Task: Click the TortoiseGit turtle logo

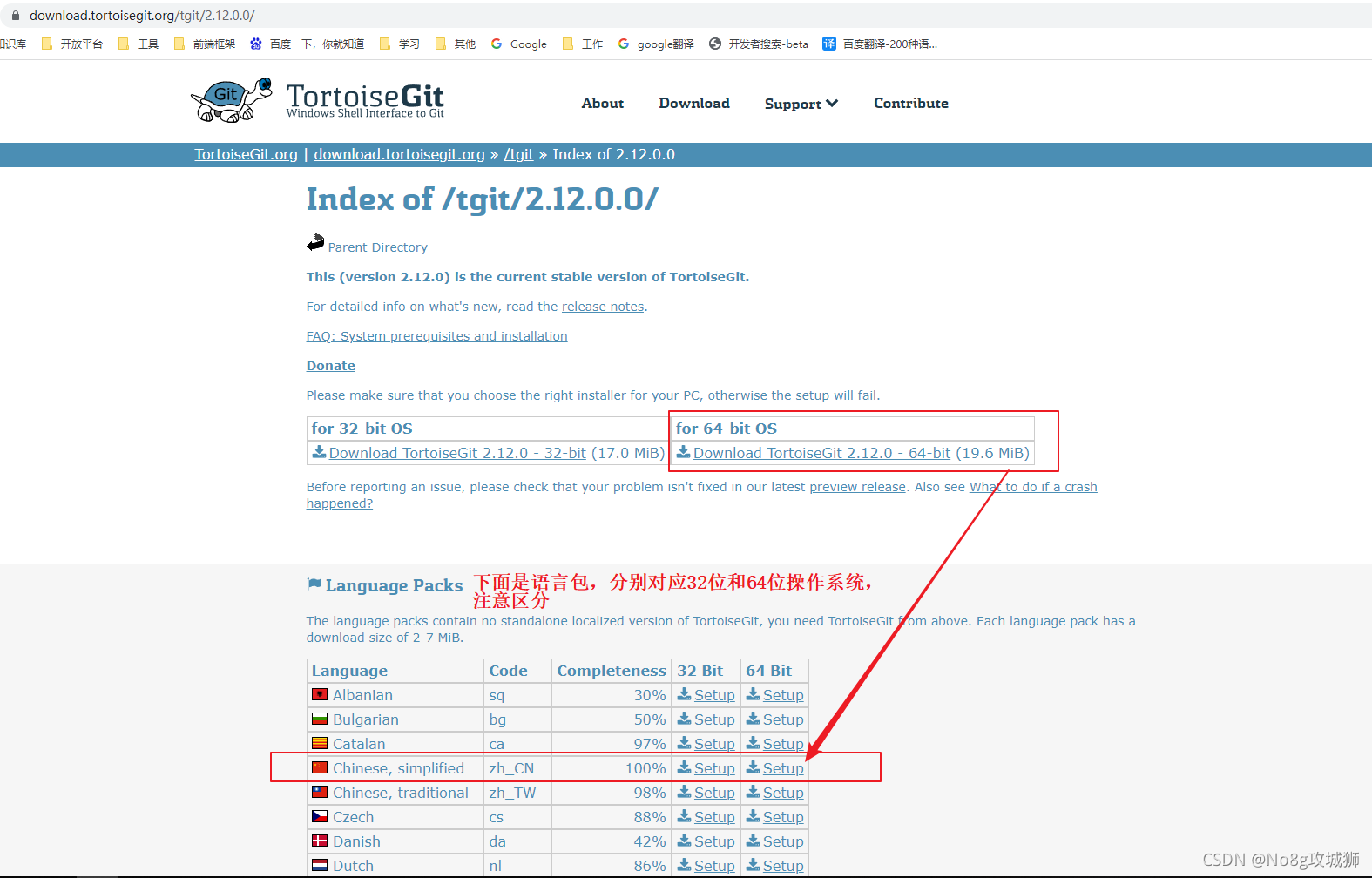Action: point(231,100)
